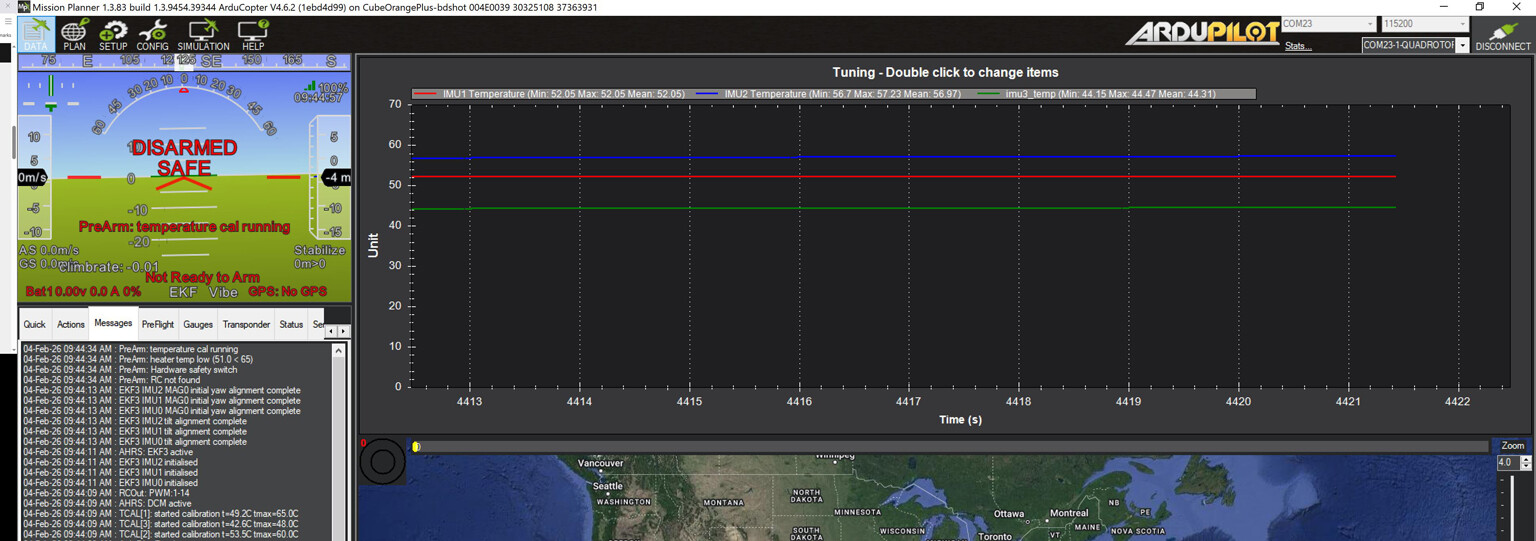This screenshot has height=541, width=1536.
Task: Open the DATA flight data view
Action: (35, 34)
